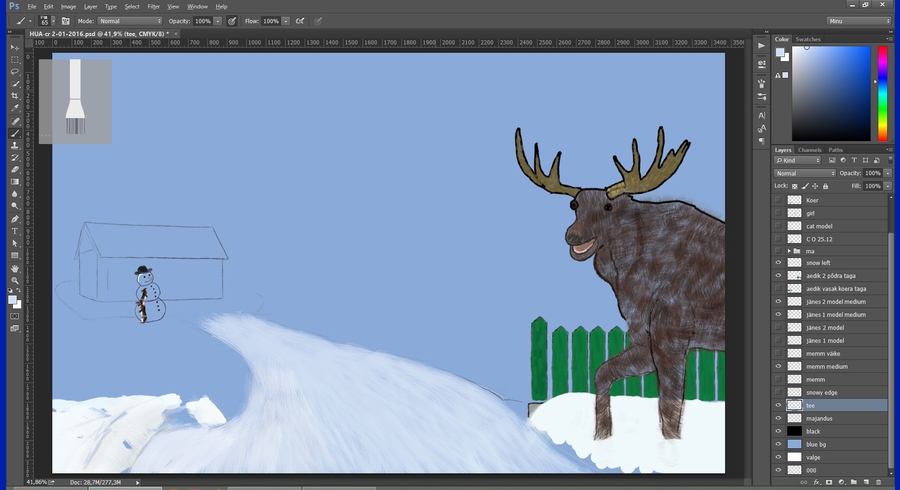Hide the 'blue bg' layer
Image resolution: width=900 pixels, height=490 pixels.
[778, 444]
